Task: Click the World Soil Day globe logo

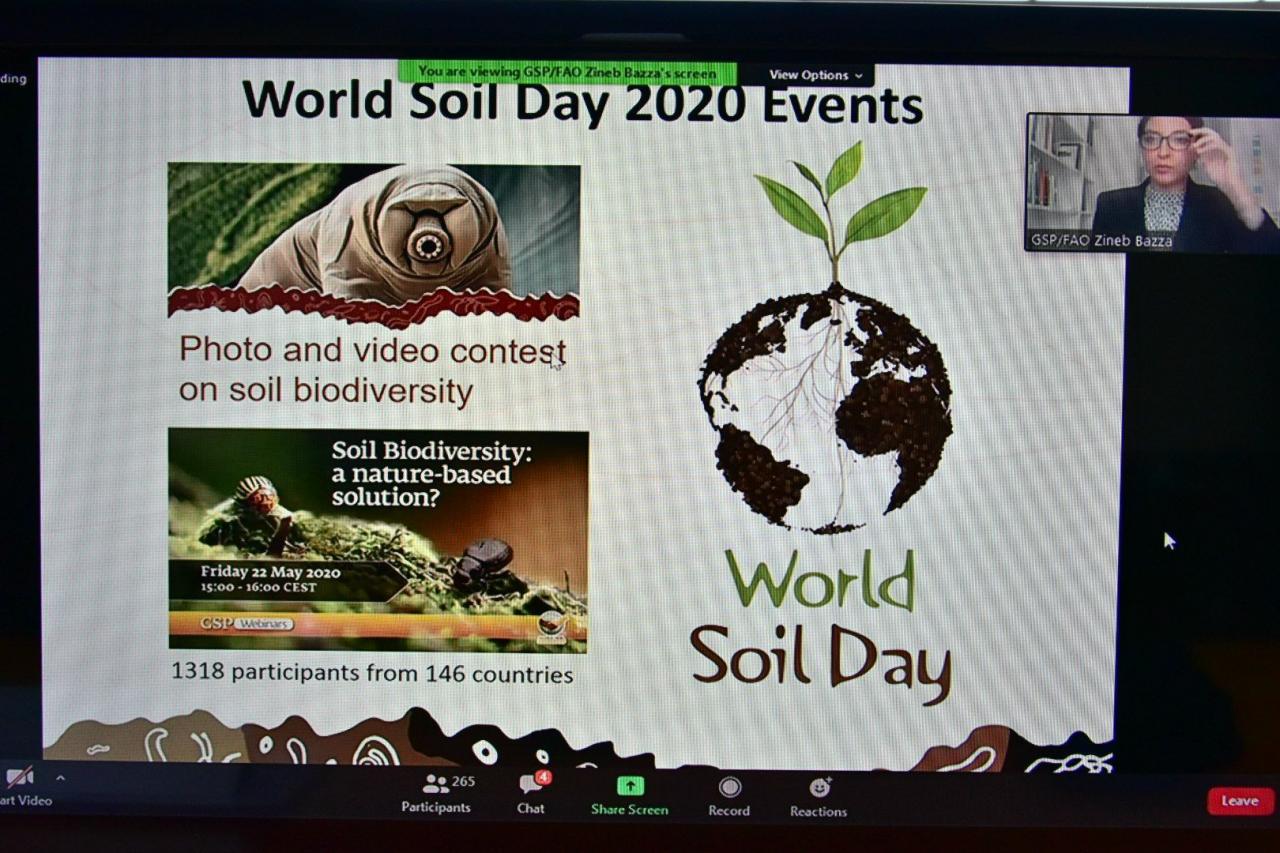Action: (826, 425)
